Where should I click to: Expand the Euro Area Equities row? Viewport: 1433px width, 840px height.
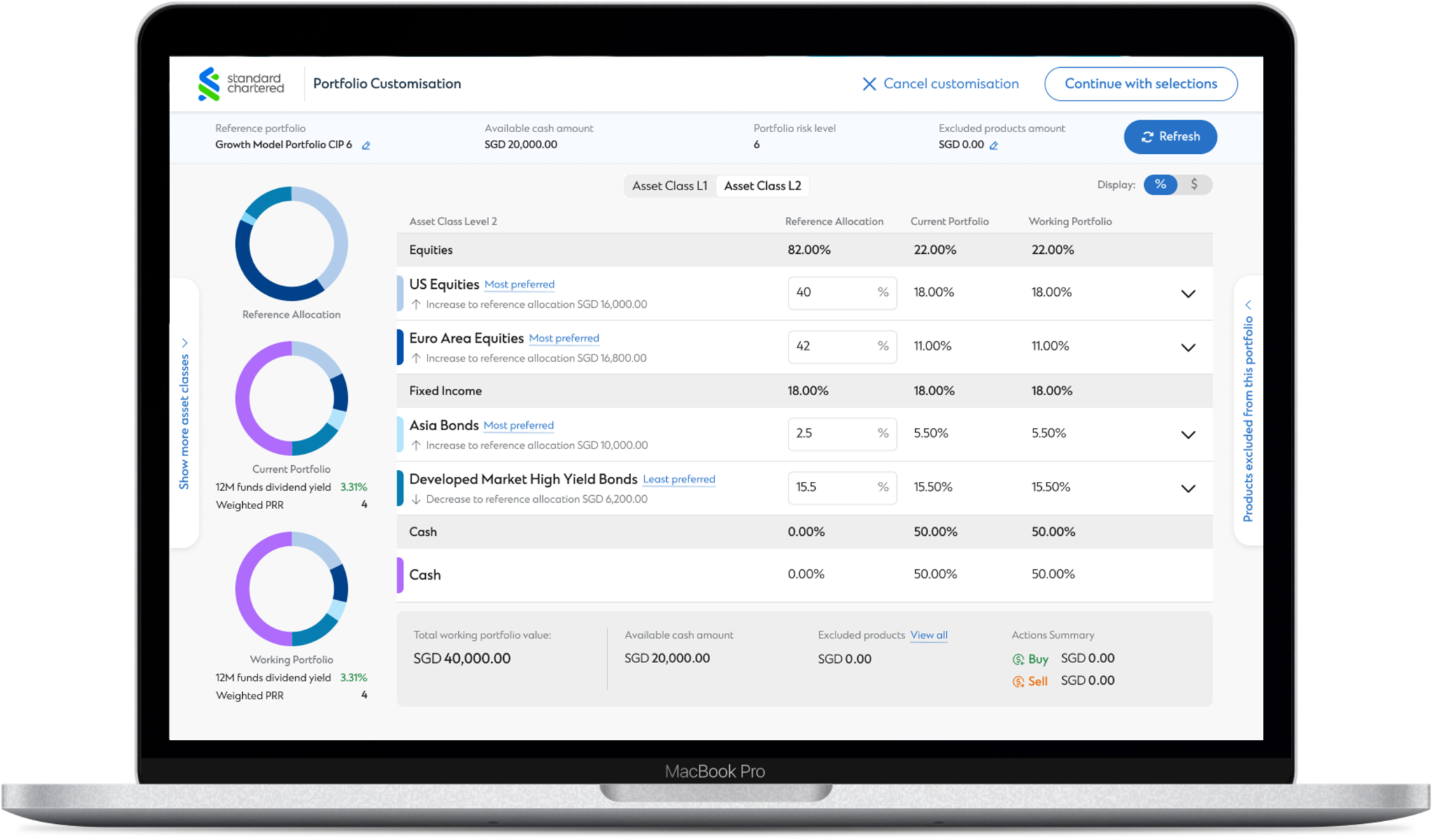(x=1187, y=348)
